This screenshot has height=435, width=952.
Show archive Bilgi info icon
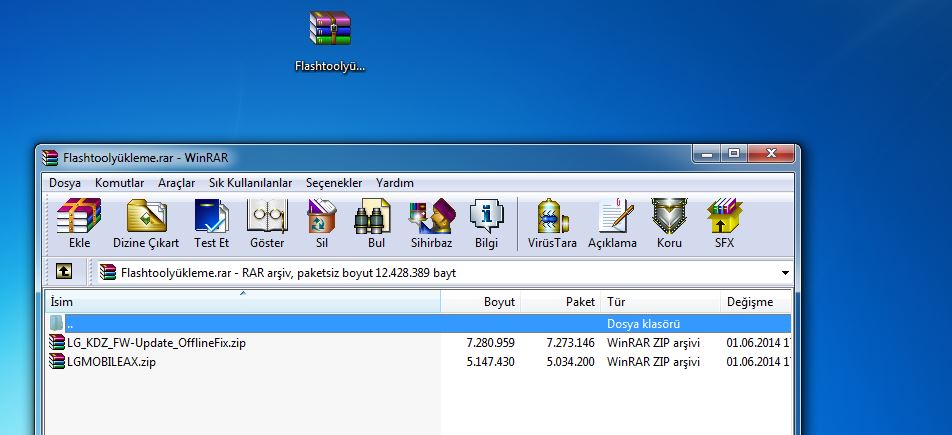(486, 216)
